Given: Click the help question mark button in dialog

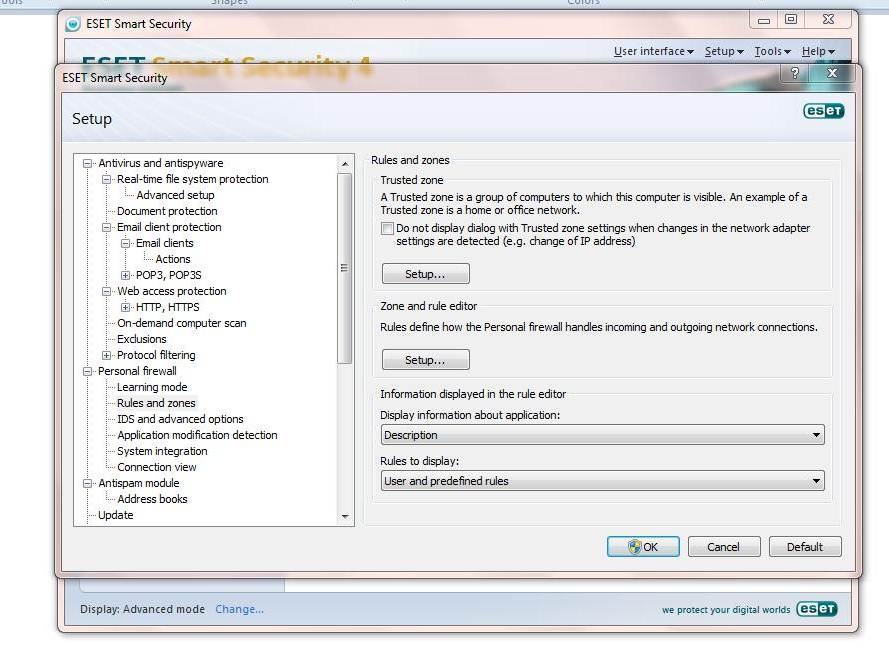Looking at the screenshot, I should coord(795,73).
